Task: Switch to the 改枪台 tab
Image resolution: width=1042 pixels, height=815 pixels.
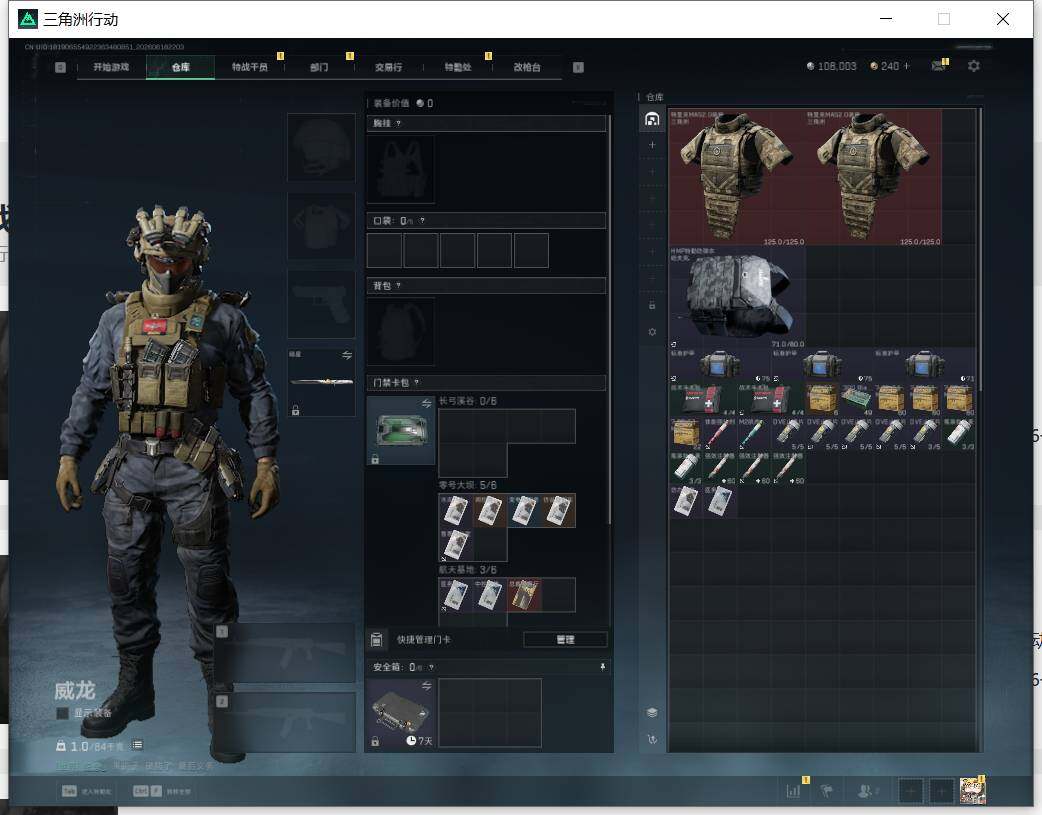Action: pyautogui.click(x=527, y=67)
